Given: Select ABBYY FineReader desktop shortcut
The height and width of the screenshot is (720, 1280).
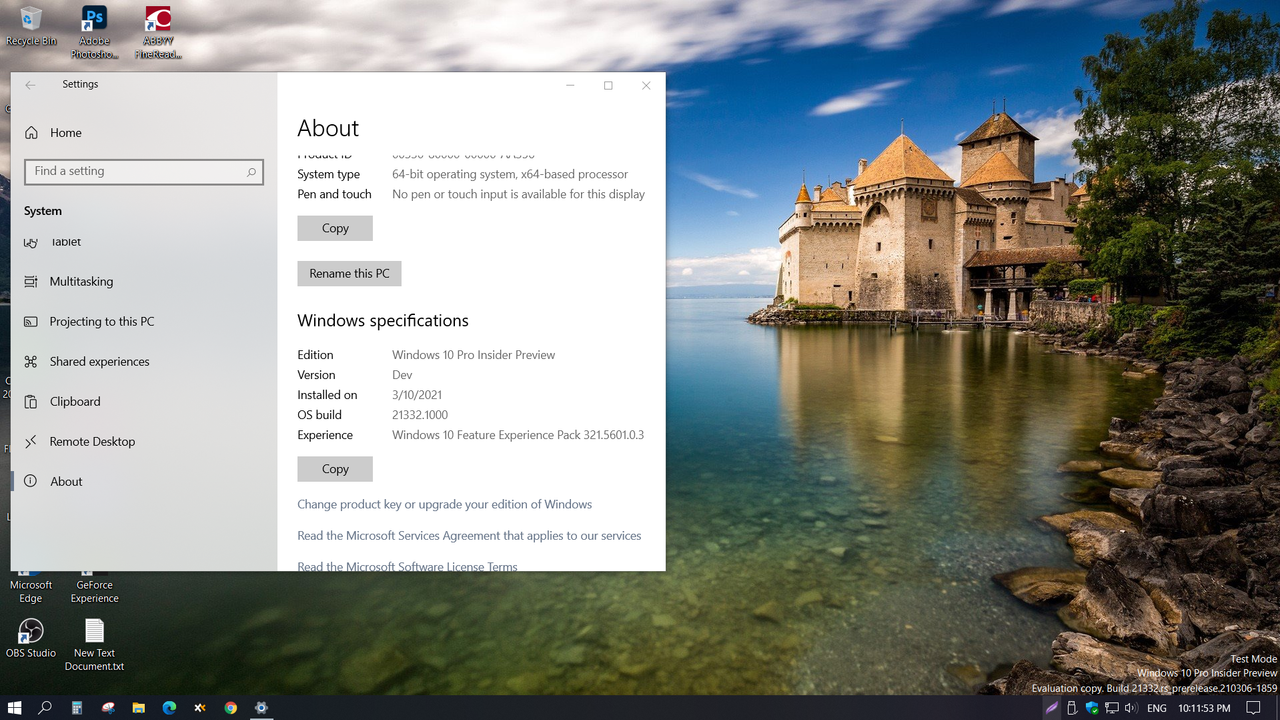Looking at the screenshot, I should click(x=158, y=32).
